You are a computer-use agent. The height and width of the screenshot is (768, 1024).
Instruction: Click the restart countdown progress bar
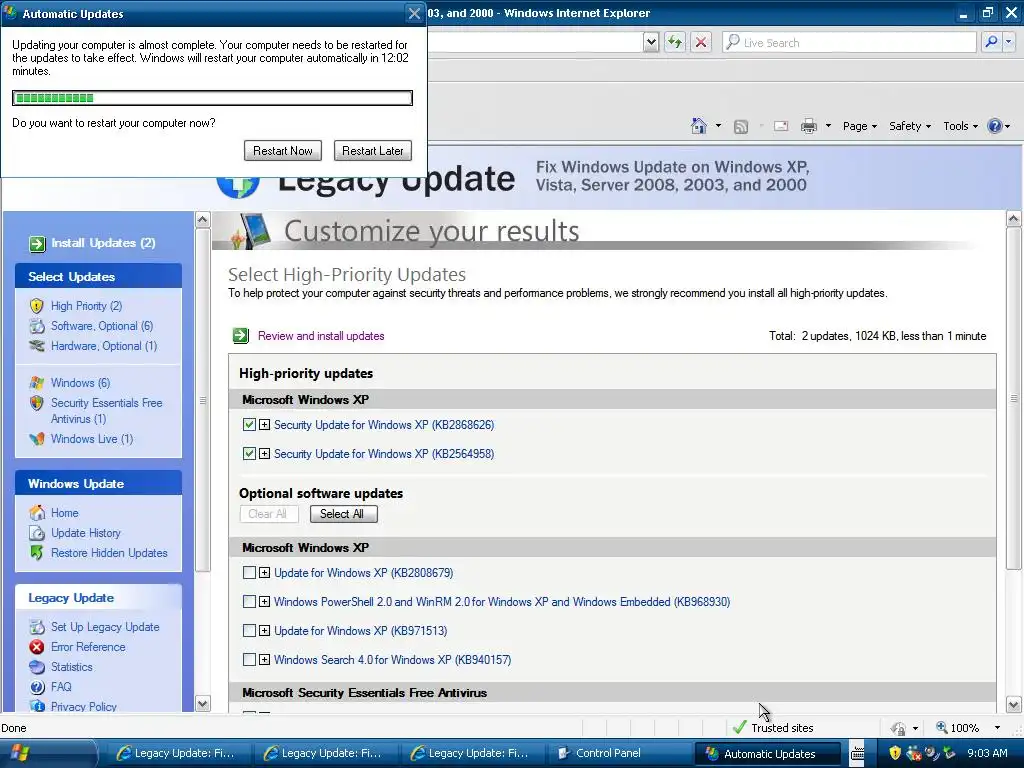point(212,98)
